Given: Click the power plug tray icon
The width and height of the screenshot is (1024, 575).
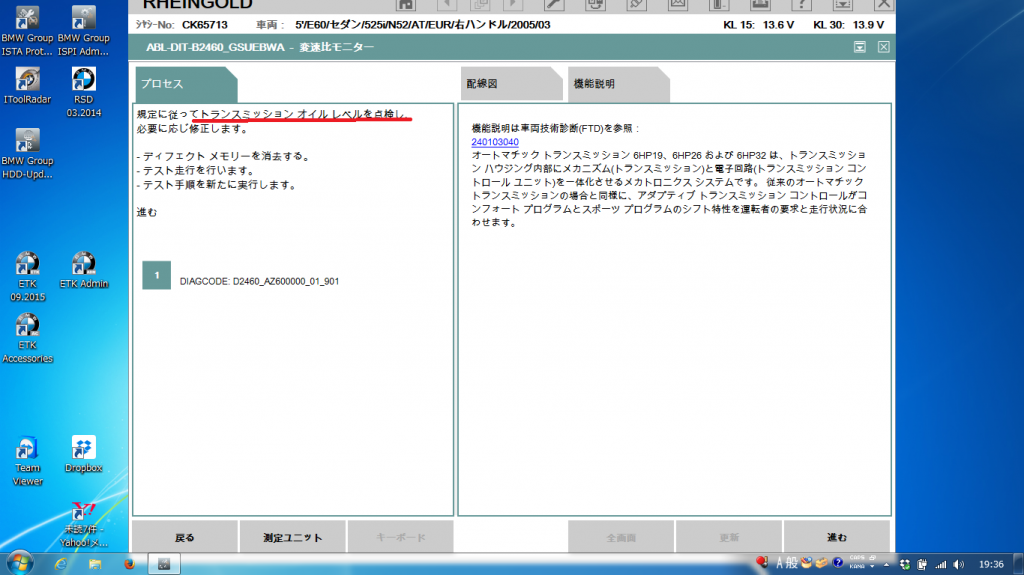Looking at the screenshot, I should [922, 565].
